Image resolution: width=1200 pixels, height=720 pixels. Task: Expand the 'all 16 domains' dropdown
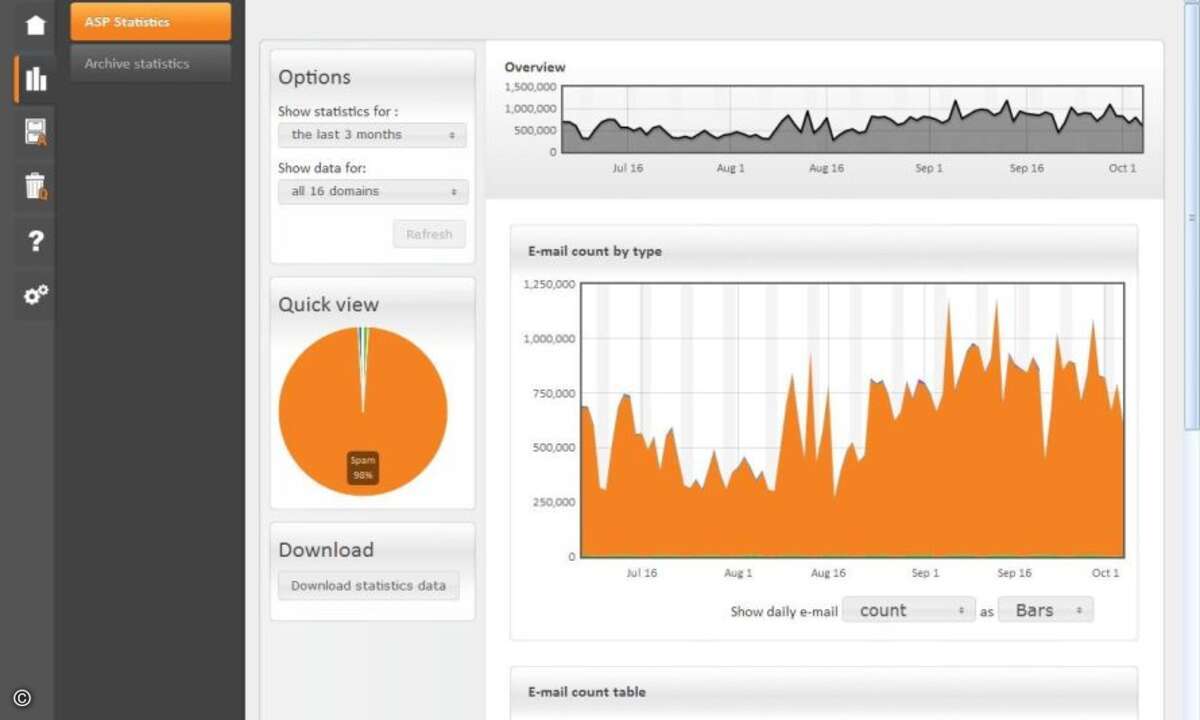click(372, 191)
